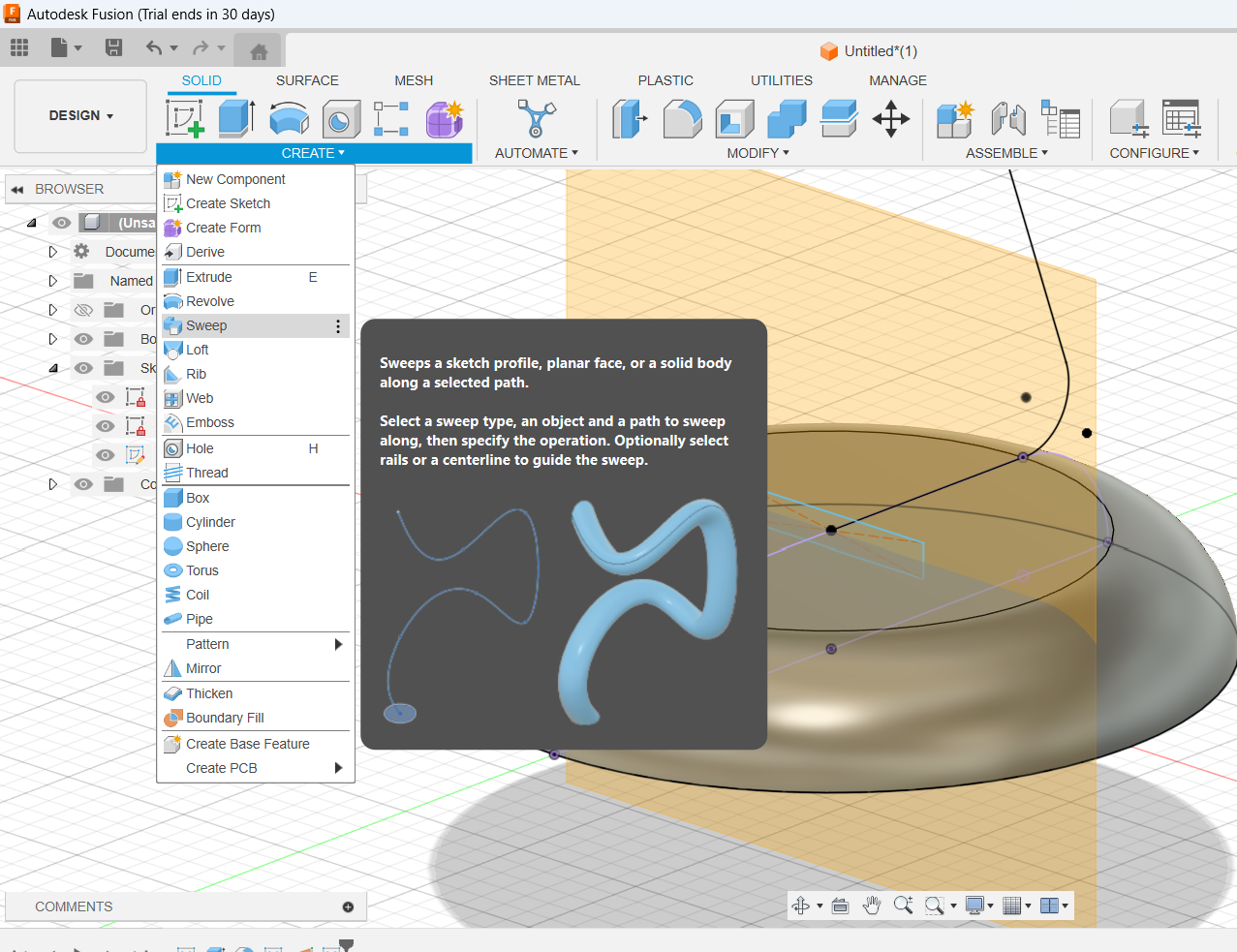1237x952 pixels.
Task: Switch to the MESH tab
Action: coord(414,80)
